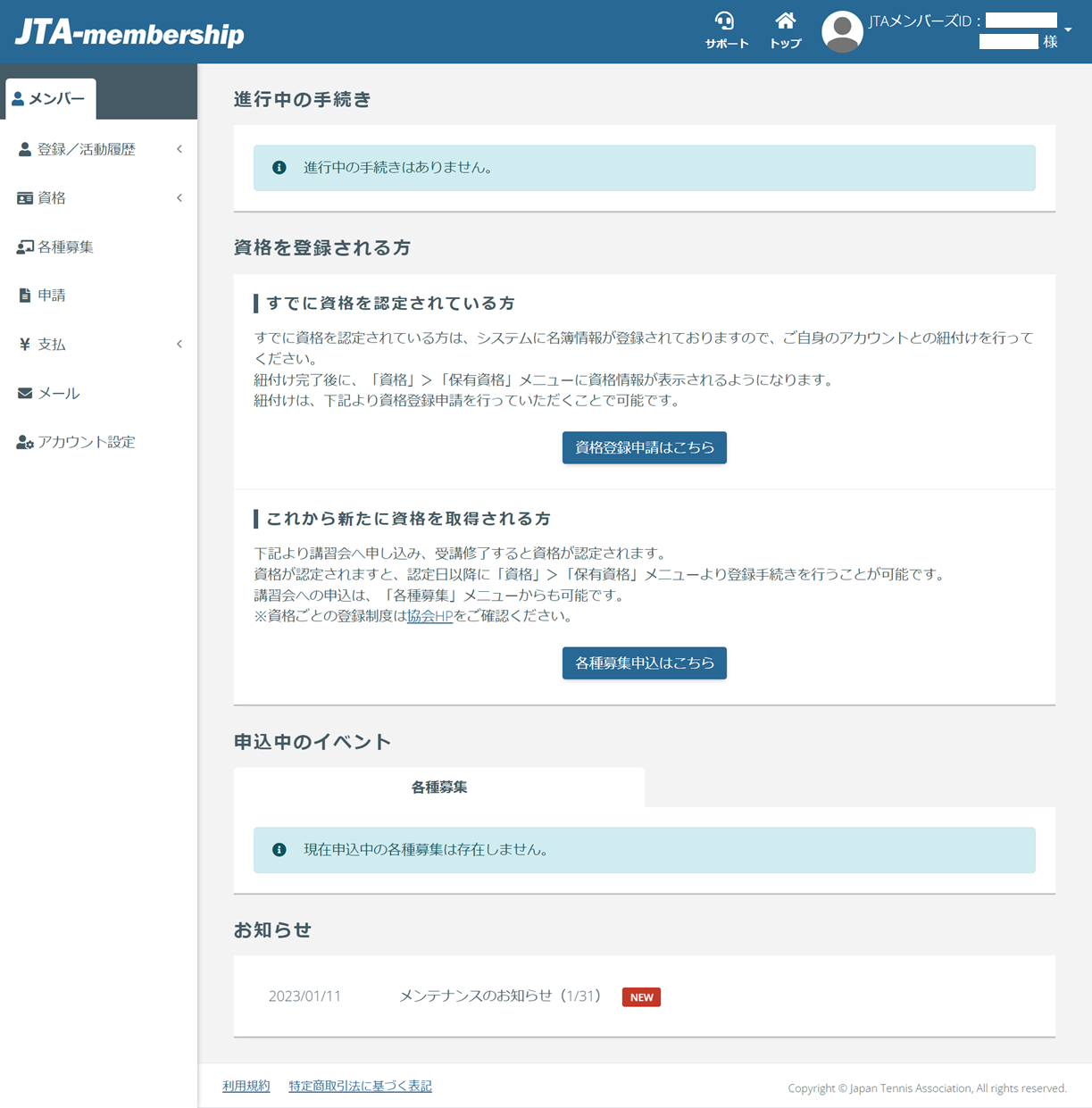Select the 支払 sidebar menu
1092x1108 pixels.
pos(51,344)
